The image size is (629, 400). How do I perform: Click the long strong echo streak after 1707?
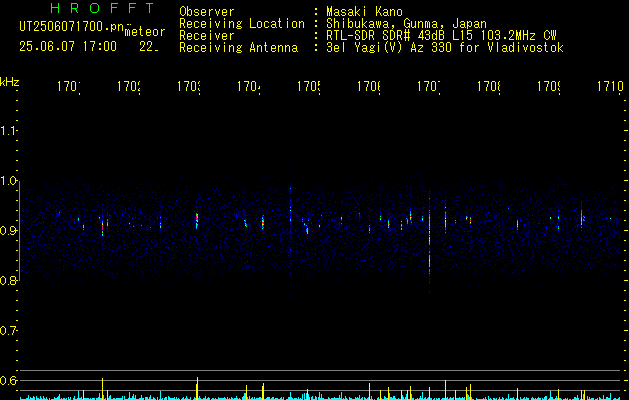pos(429,241)
